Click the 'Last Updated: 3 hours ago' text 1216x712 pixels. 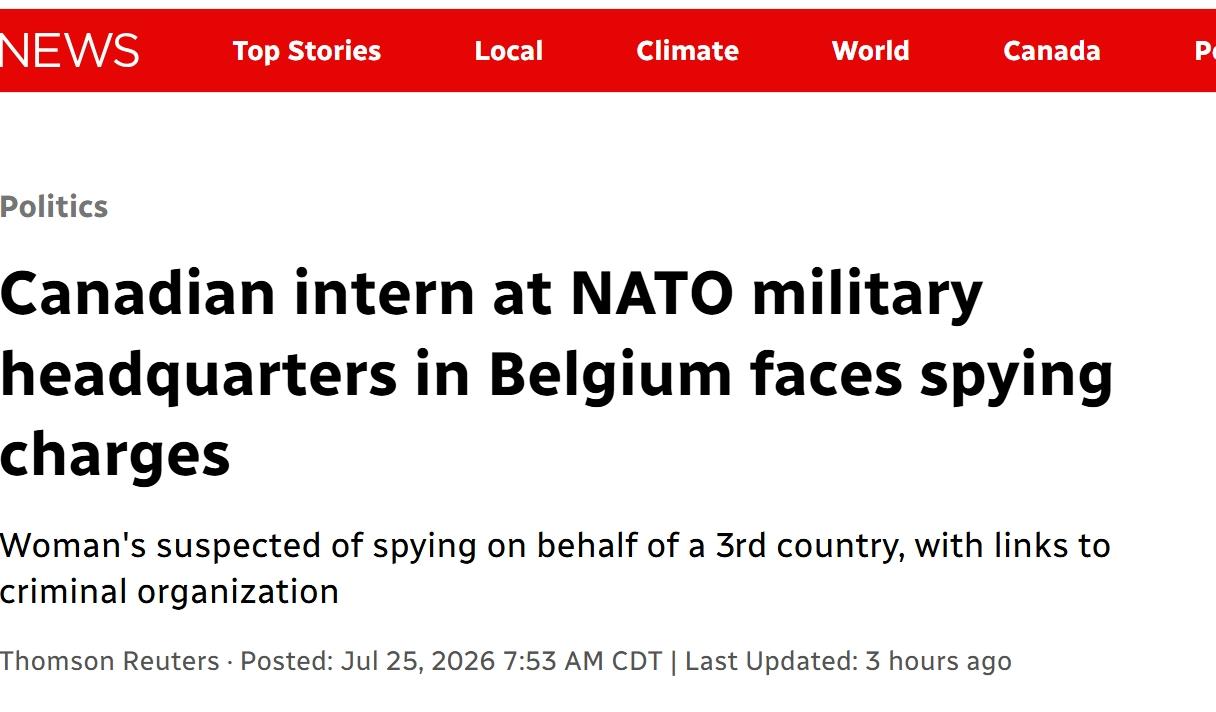848,661
